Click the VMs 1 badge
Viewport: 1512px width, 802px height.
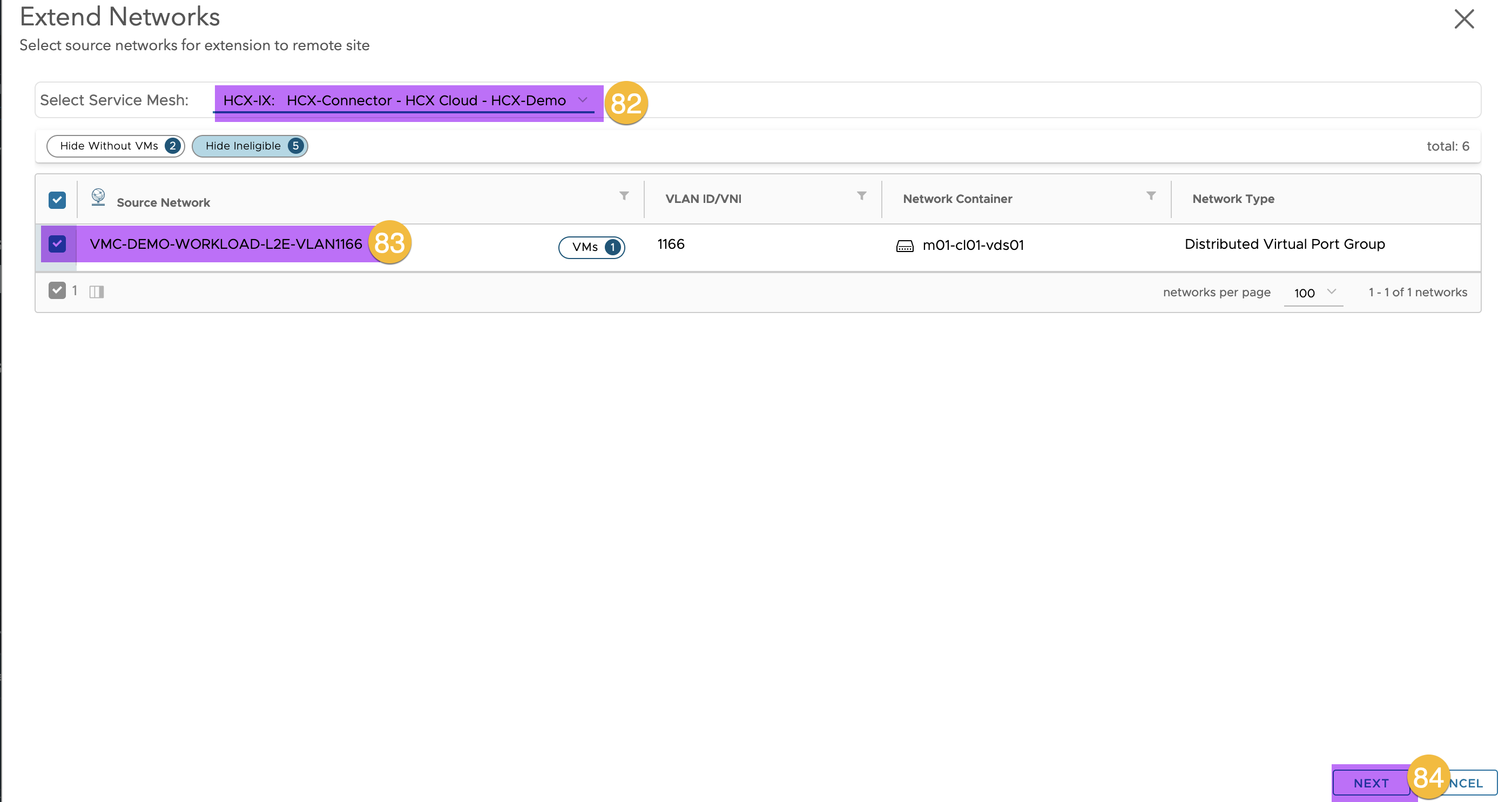point(592,247)
